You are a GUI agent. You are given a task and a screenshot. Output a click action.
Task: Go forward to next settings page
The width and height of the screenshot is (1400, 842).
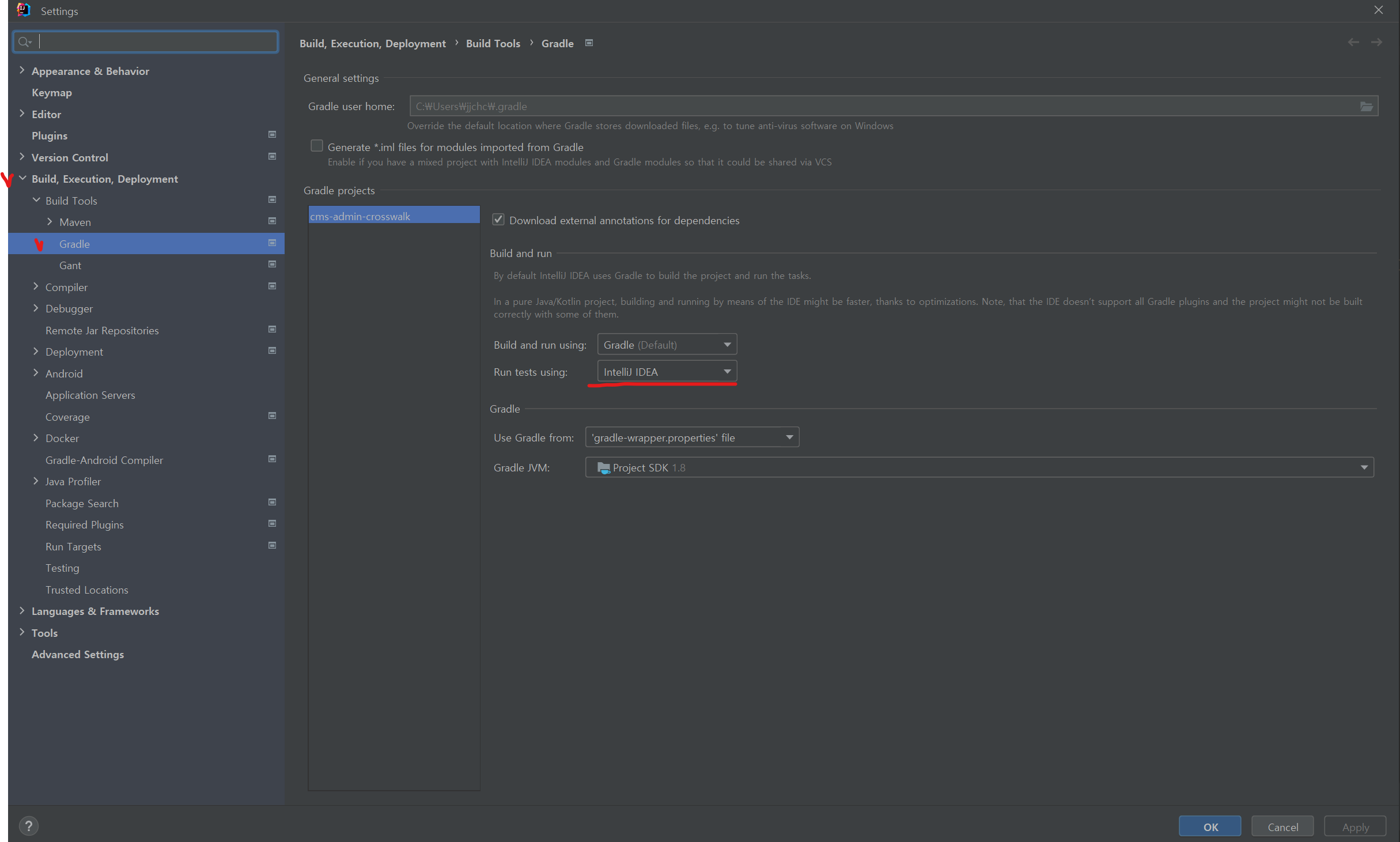[1376, 43]
